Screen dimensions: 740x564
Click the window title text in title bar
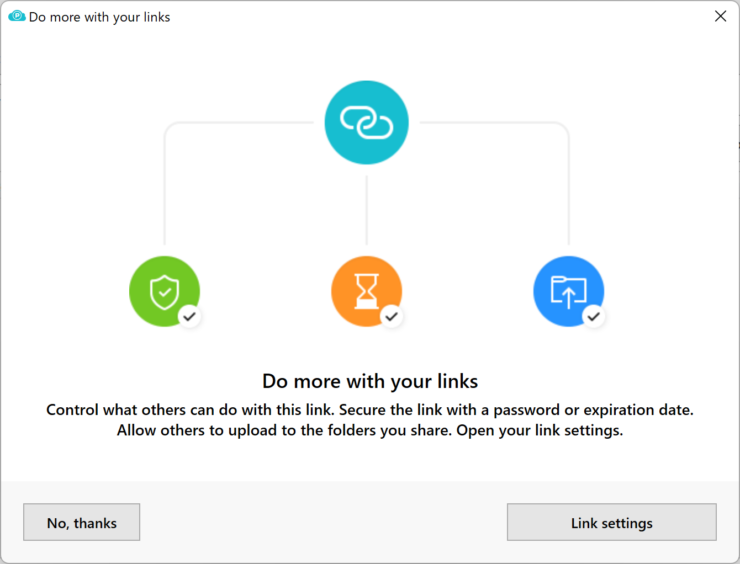pyautogui.click(x=99, y=17)
